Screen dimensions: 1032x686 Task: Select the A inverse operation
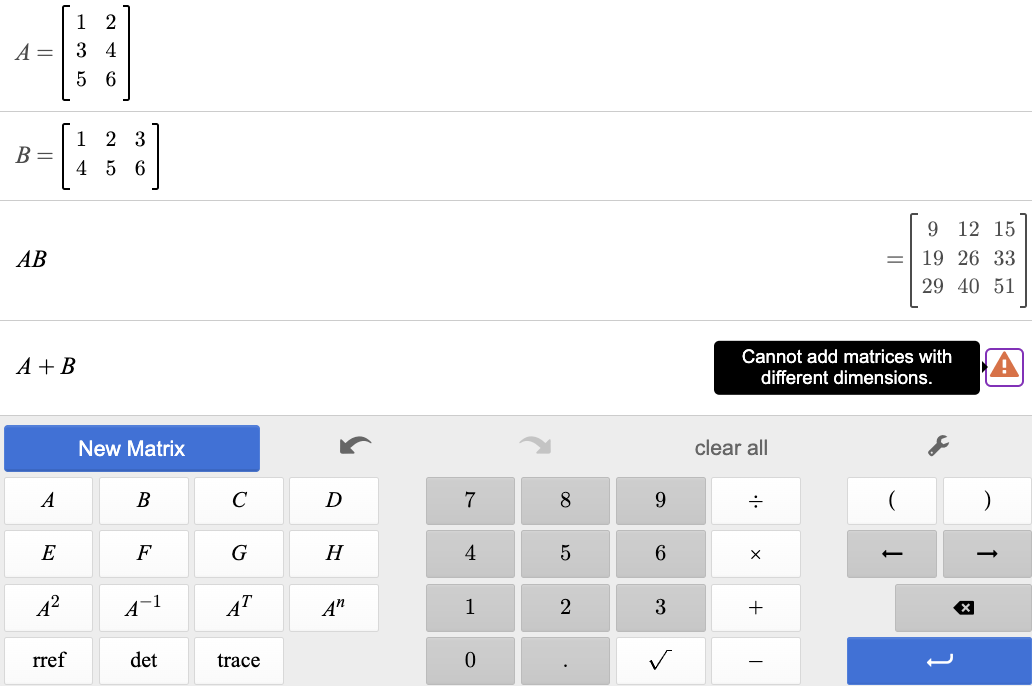point(143,607)
